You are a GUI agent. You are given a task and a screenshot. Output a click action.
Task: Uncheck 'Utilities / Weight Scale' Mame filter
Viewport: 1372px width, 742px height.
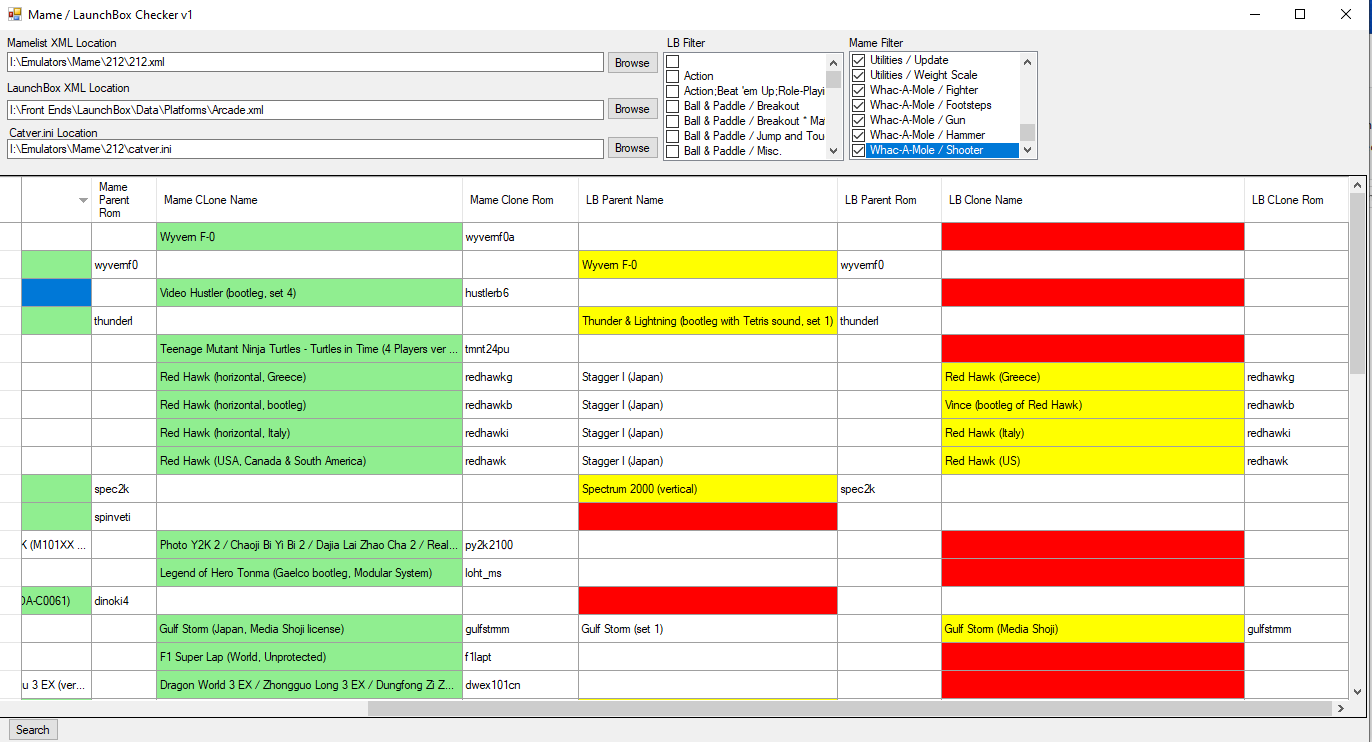[859, 75]
